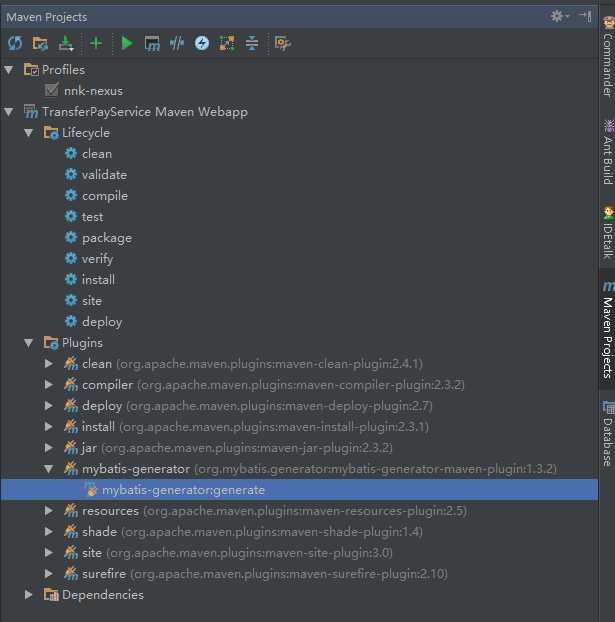Expand the site plugin node
The image size is (615, 622).
point(48,553)
